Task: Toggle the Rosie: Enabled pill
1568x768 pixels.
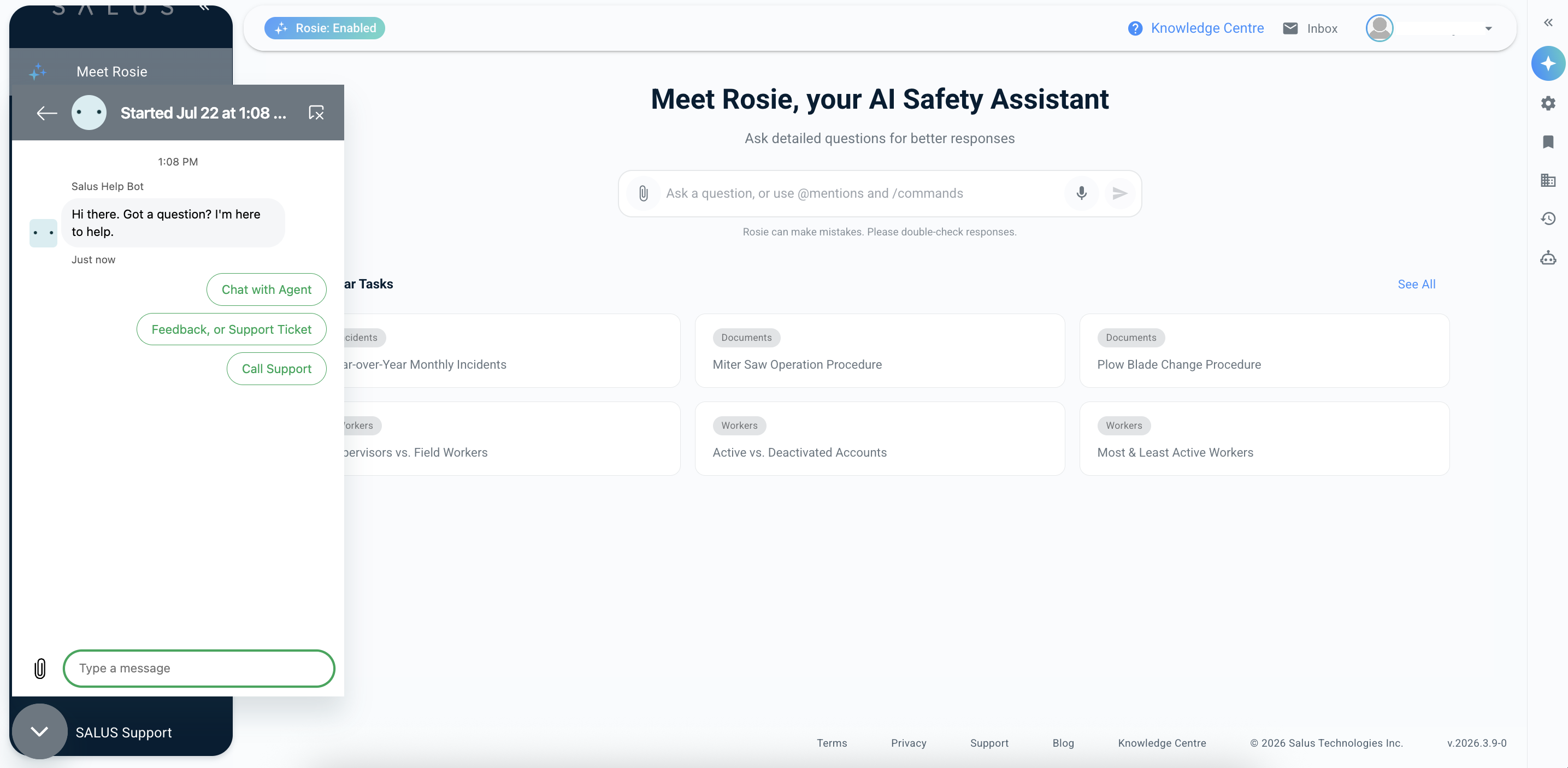Action: point(325,28)
